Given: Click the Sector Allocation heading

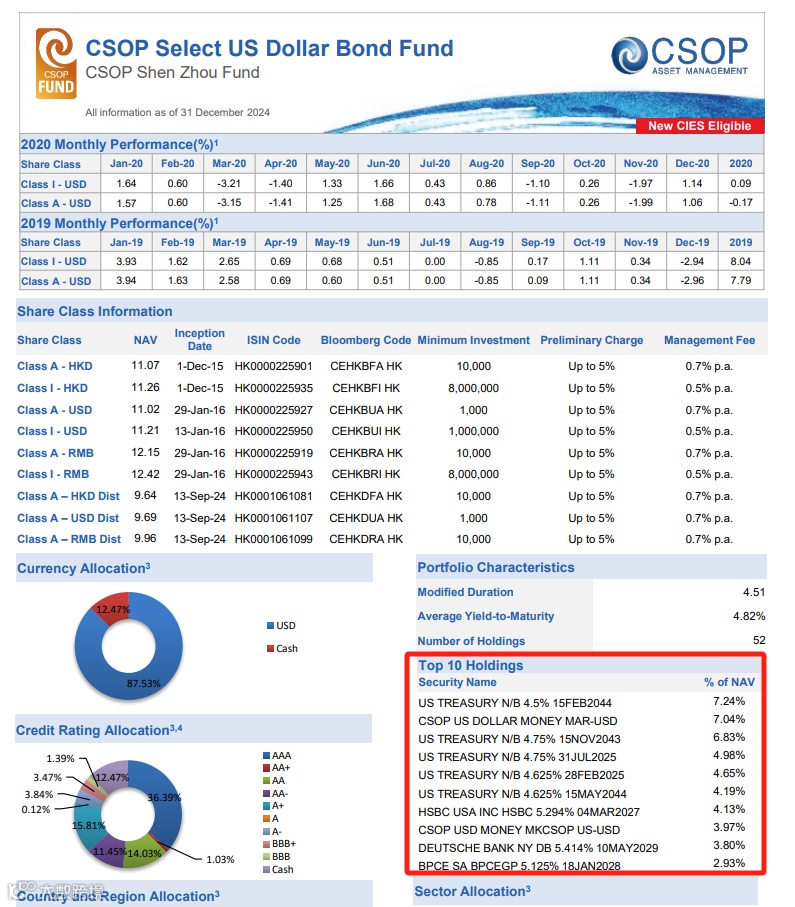Looking at the screenshot, I should 472,891.
